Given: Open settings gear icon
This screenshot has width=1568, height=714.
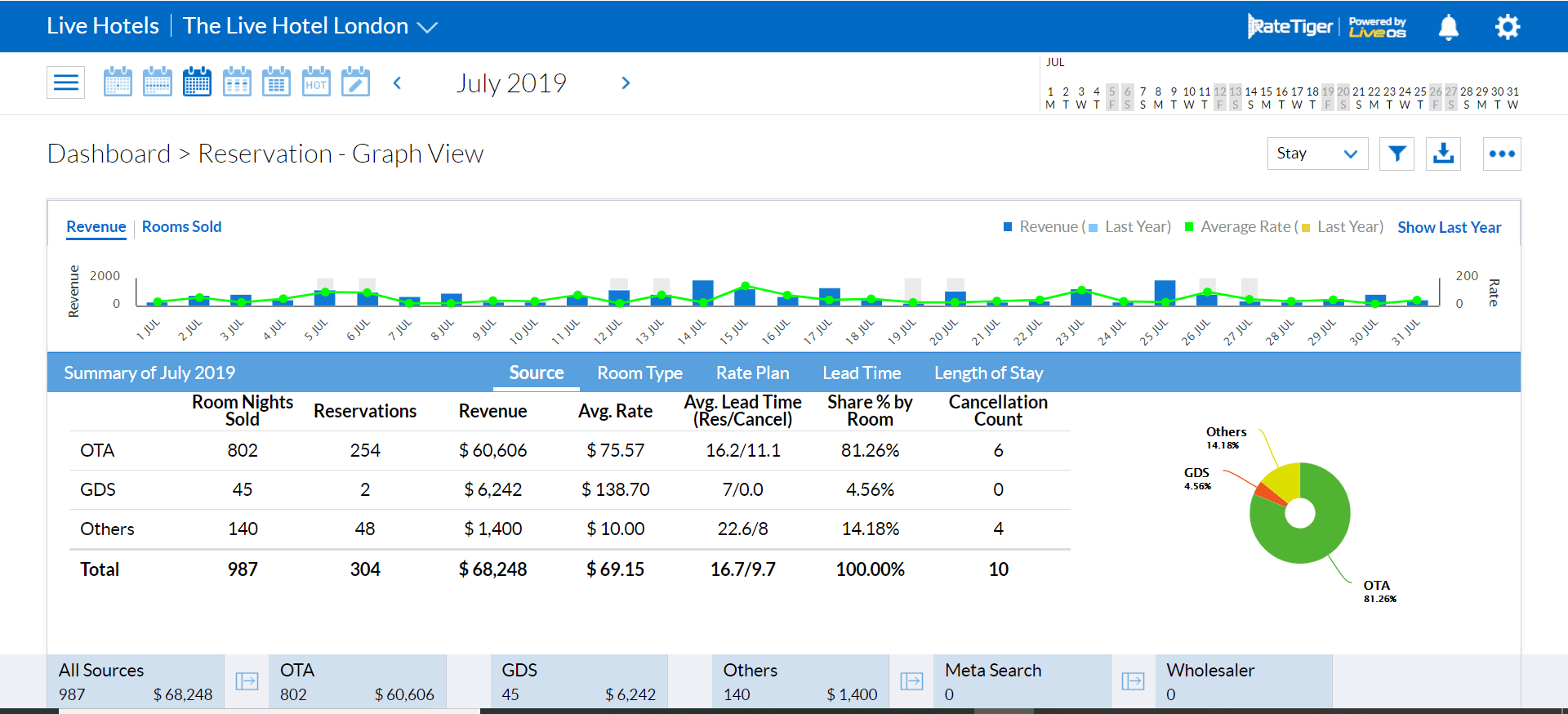Looking at the screenshot, I should 1507,27.
